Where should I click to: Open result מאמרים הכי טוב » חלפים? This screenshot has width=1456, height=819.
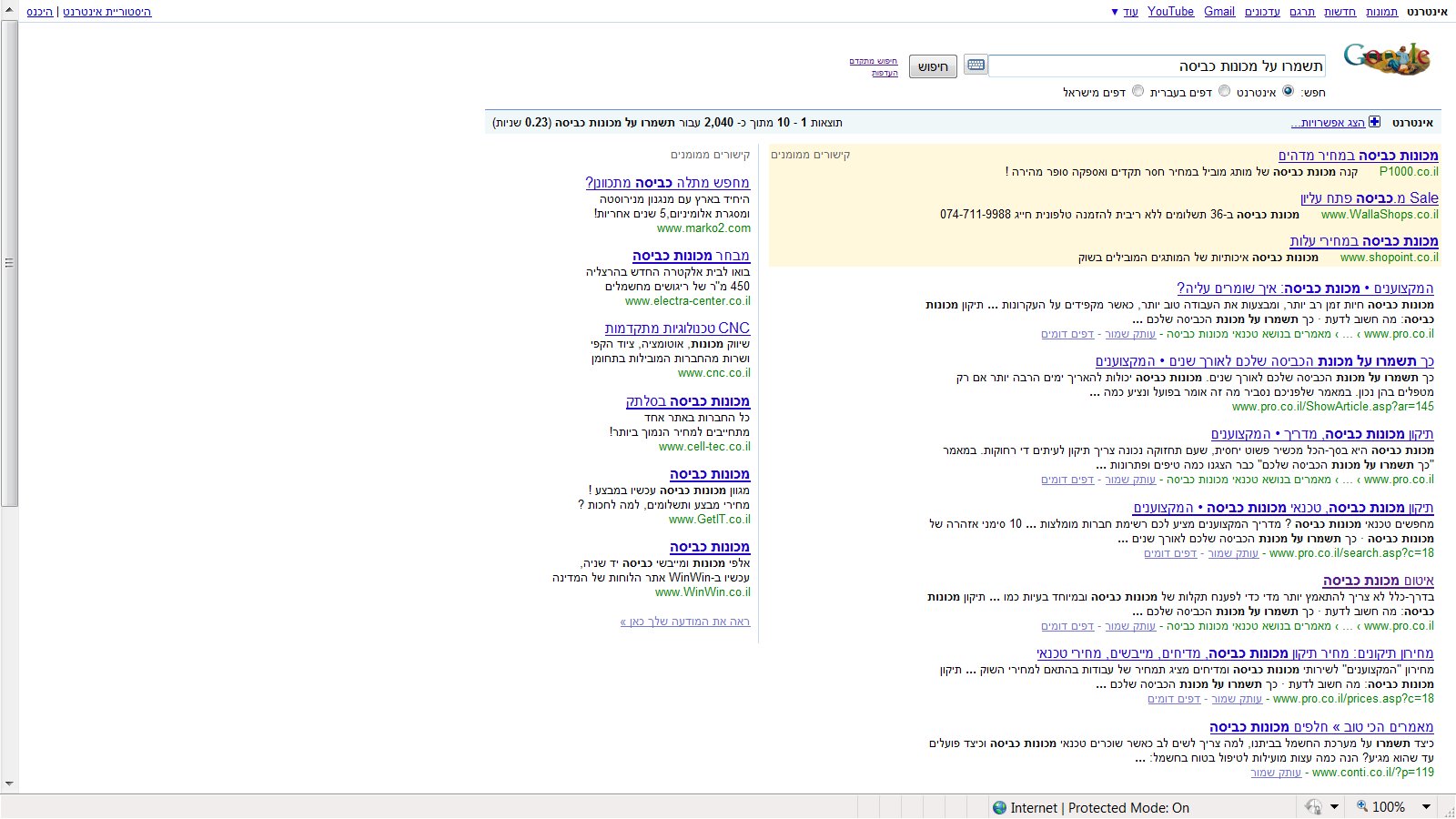(1321, 727)
